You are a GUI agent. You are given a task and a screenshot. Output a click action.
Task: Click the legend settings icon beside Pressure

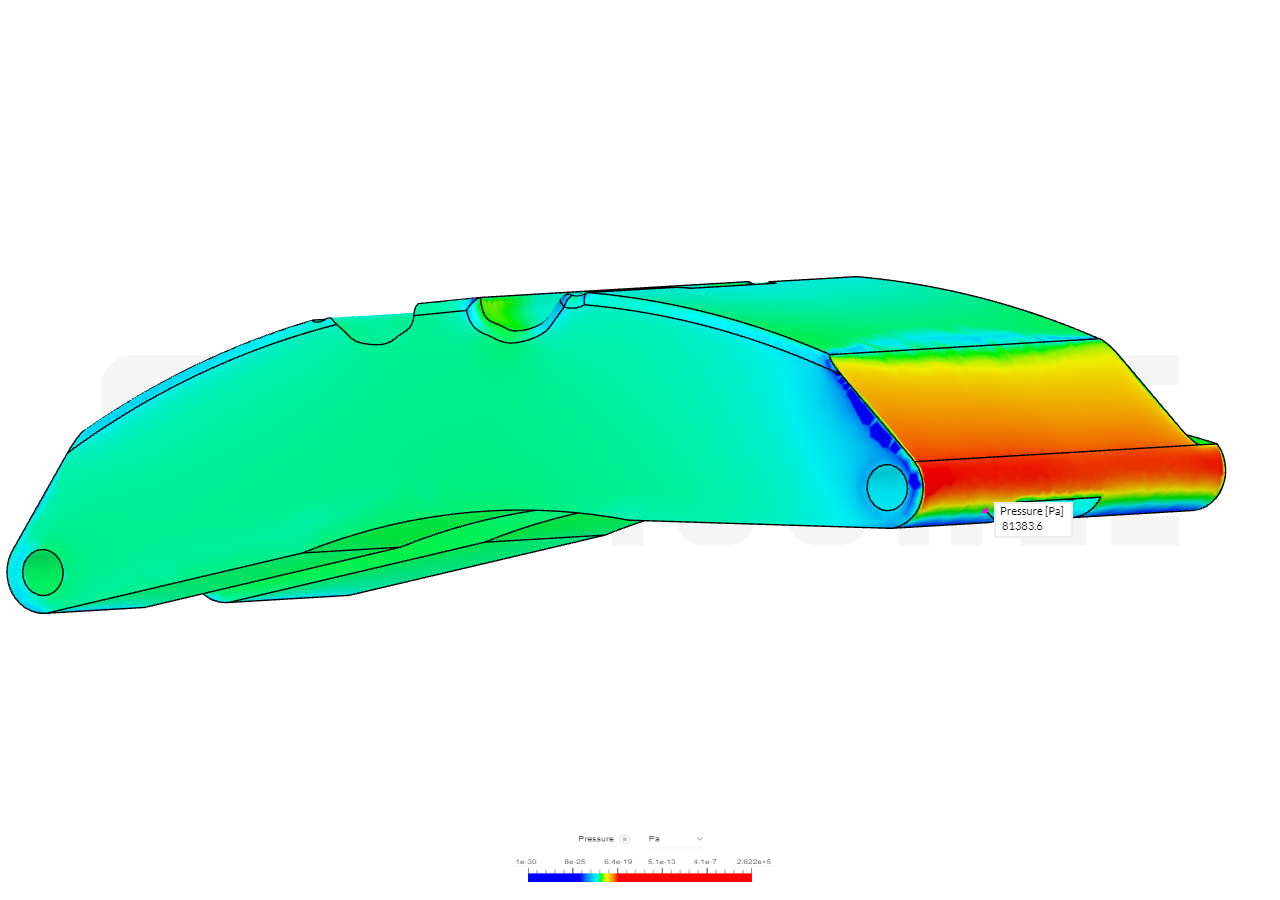tap(625, 839)
